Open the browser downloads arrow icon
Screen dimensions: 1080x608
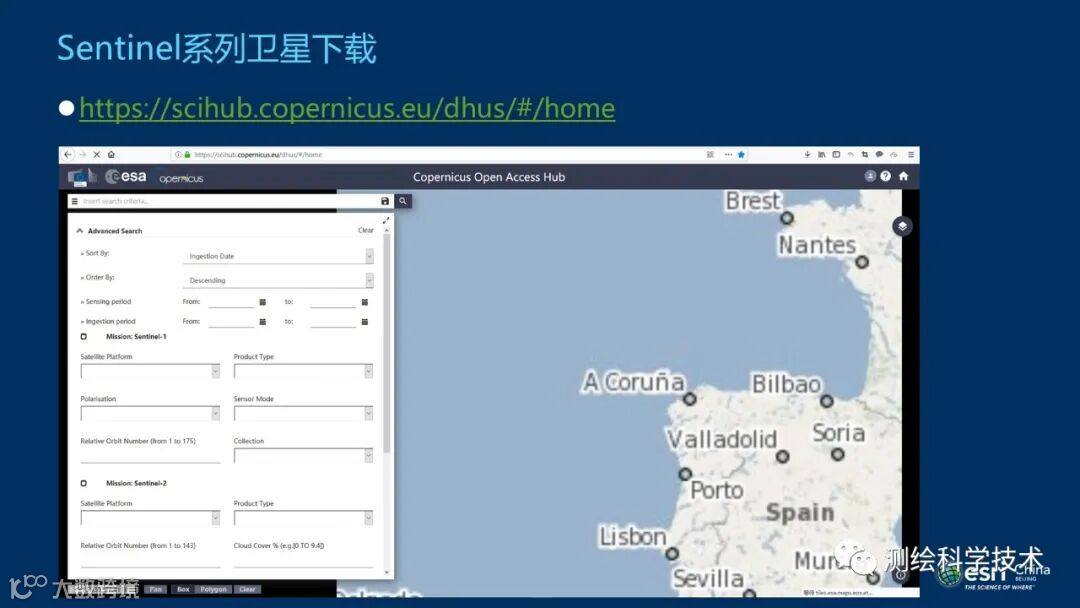pos(807,154)
